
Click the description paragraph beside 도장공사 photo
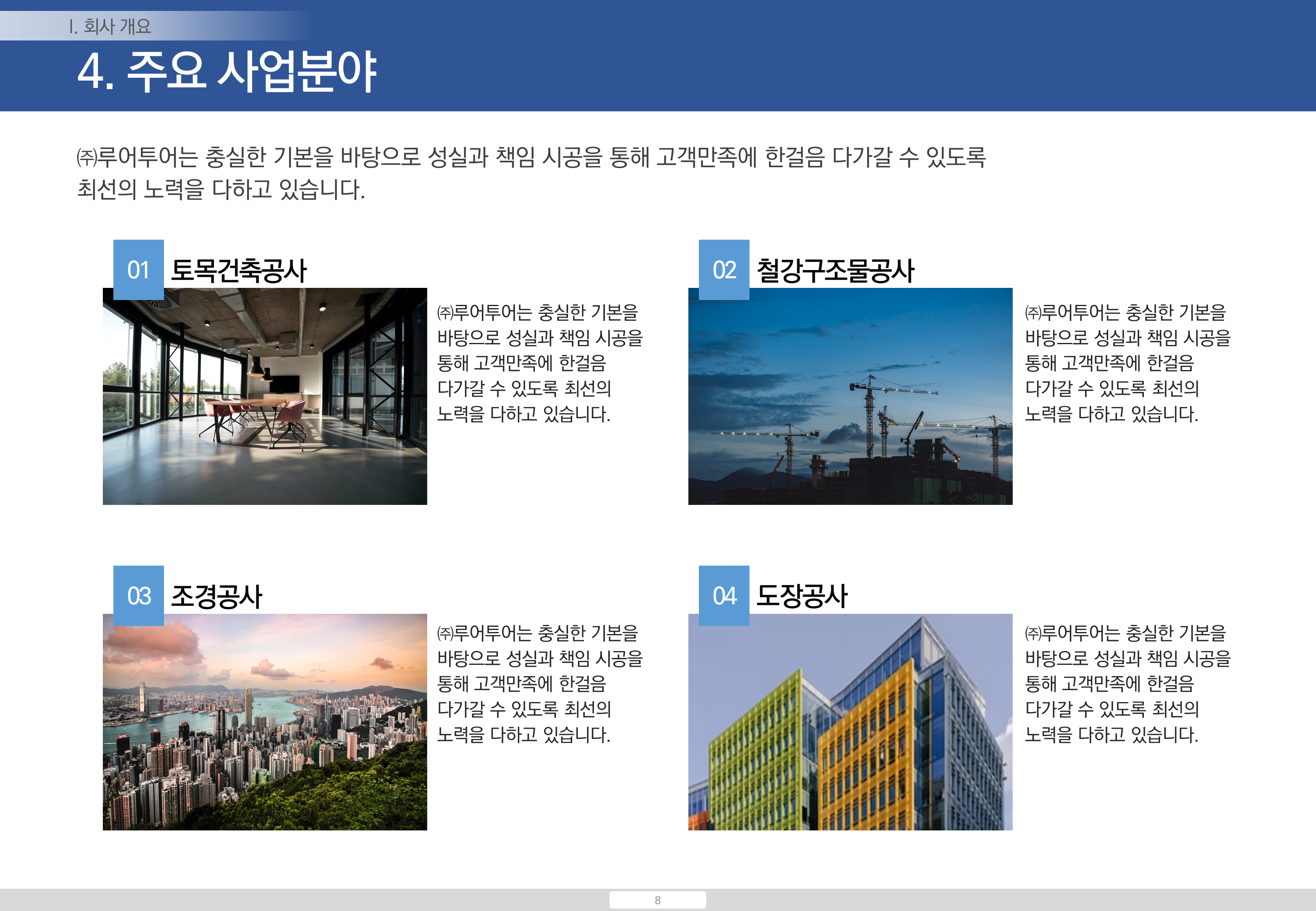[1128, 684]
